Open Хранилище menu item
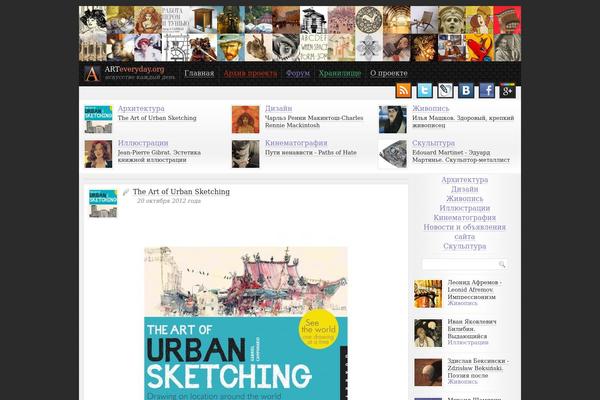 click(x=340, y=73)
